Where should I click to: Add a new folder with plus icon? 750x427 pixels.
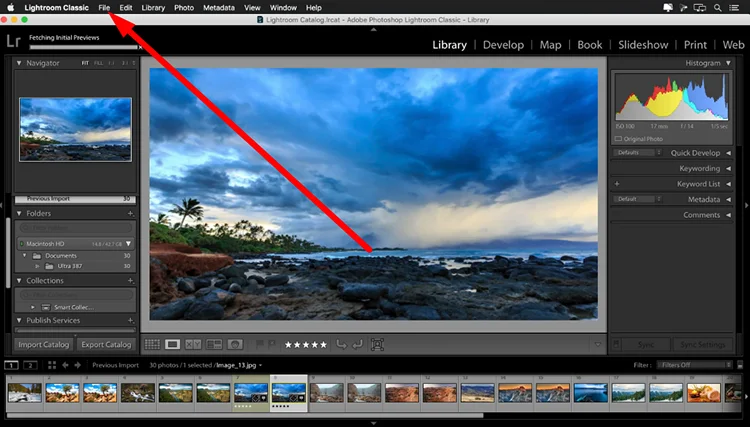[131, 213]
